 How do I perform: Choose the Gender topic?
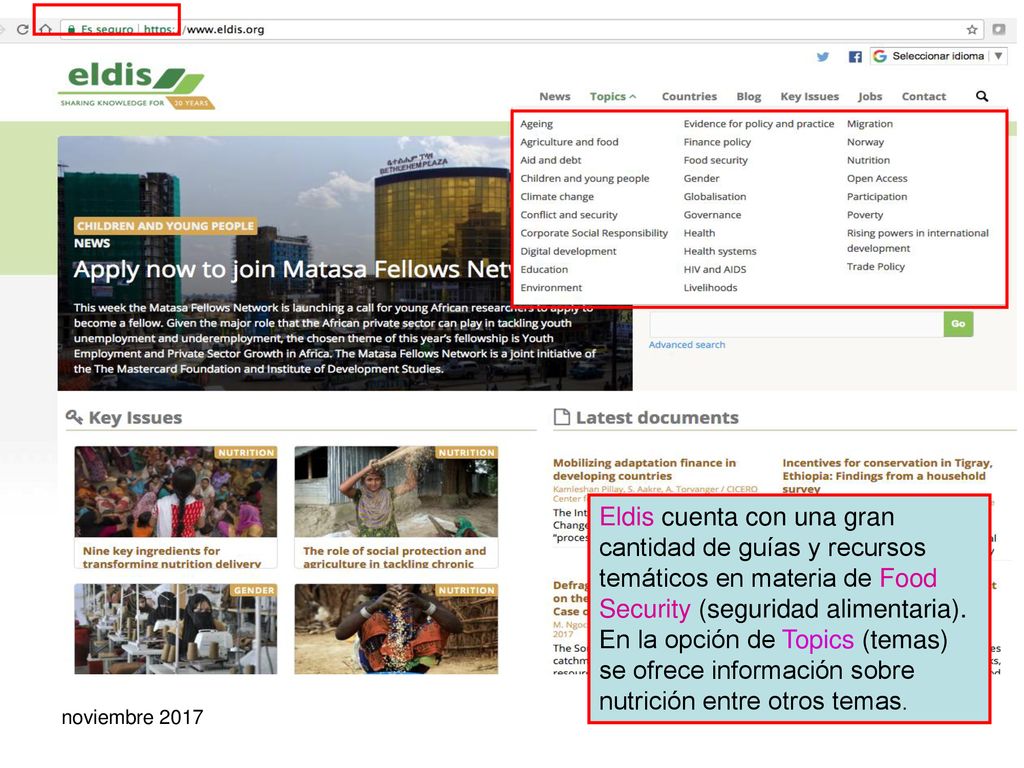[701, 179]
